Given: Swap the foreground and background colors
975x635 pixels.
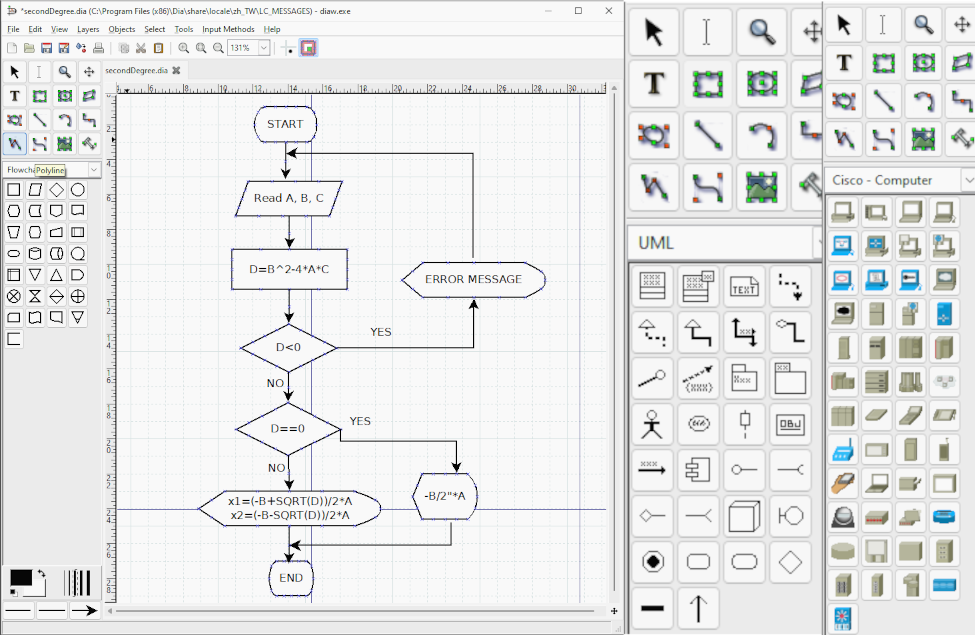Looking at the screenshot, I should 40,574.
